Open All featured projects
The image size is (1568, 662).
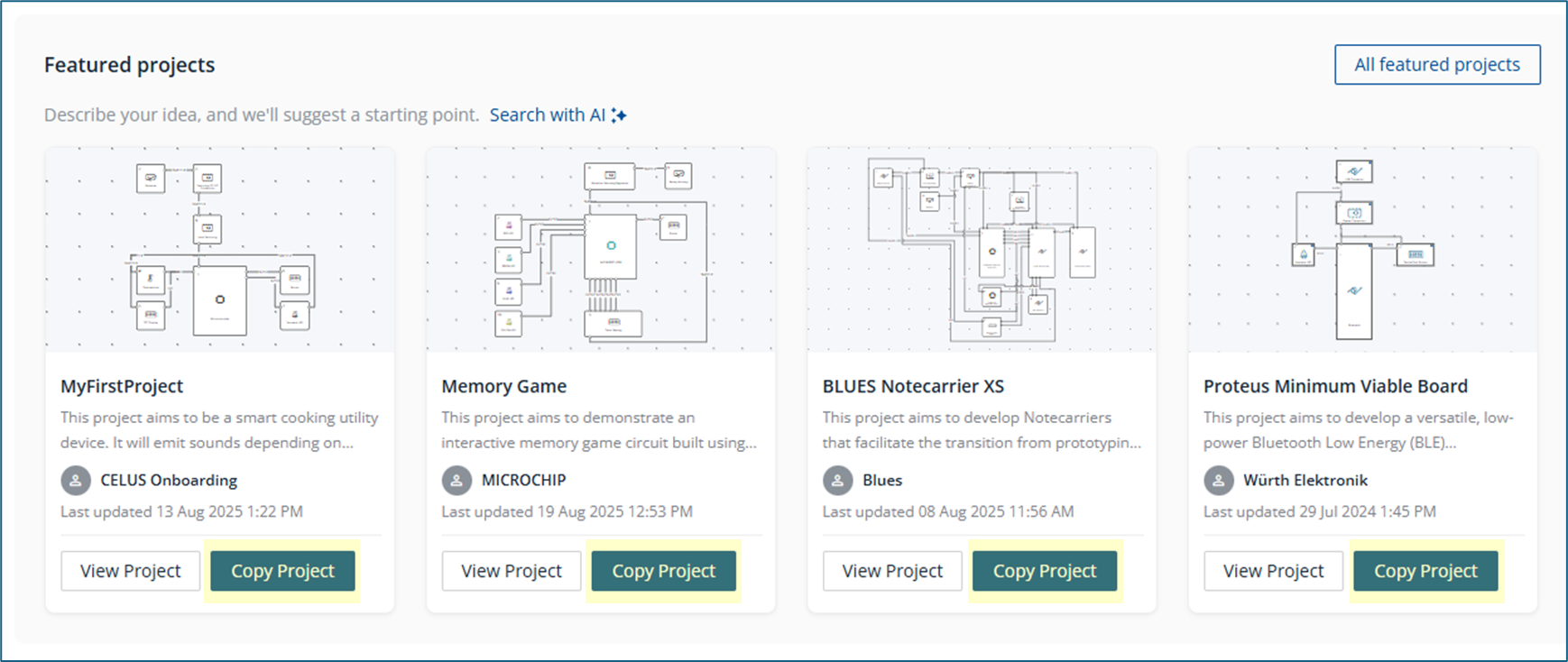(x=1436, y=65)
